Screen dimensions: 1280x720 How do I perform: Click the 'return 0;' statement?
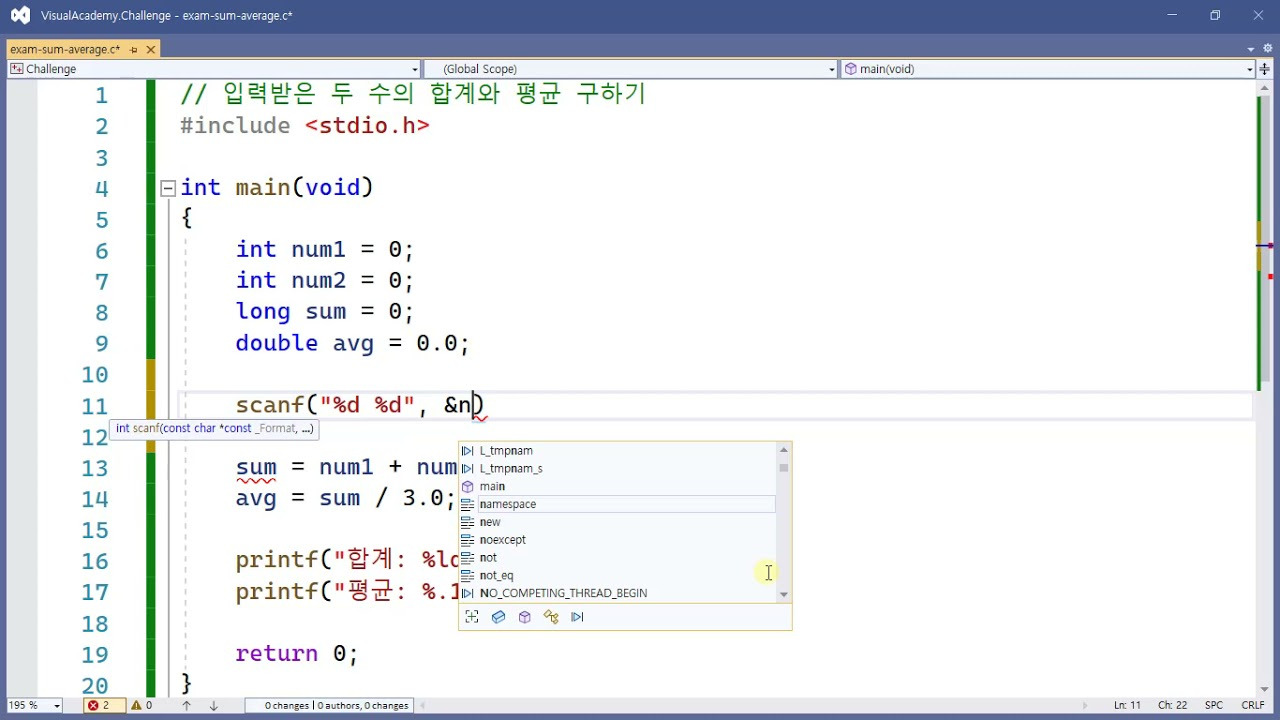297,654
